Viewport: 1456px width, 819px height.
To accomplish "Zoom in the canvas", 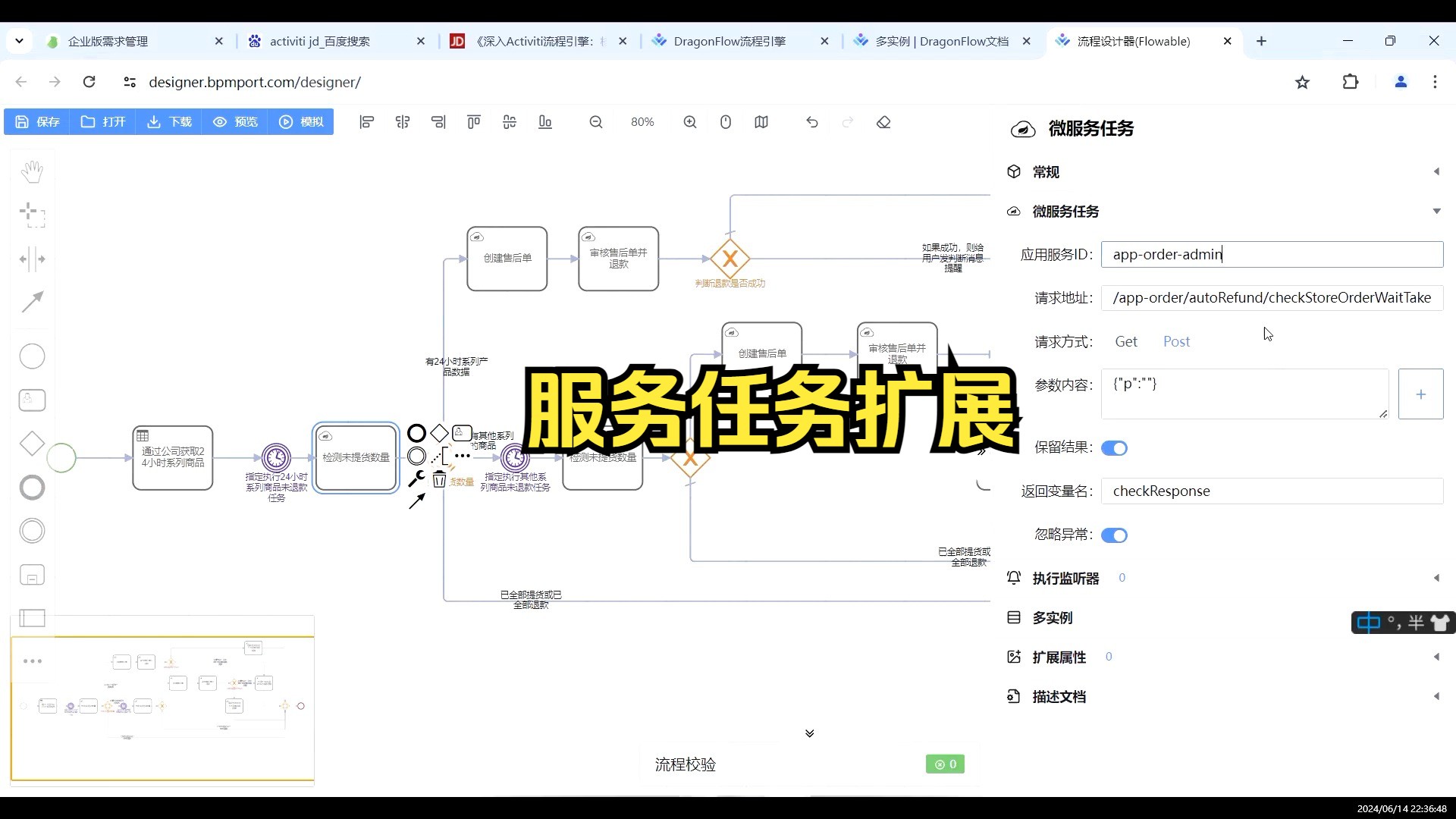I will tap(690, 122).
